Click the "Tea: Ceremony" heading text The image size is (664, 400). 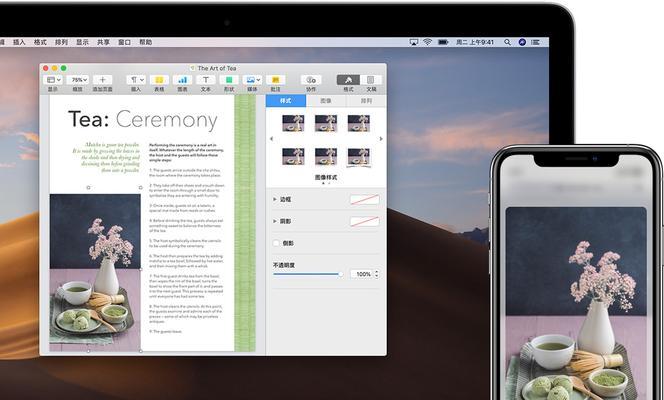pyautogui.click(x=143, y=119)
